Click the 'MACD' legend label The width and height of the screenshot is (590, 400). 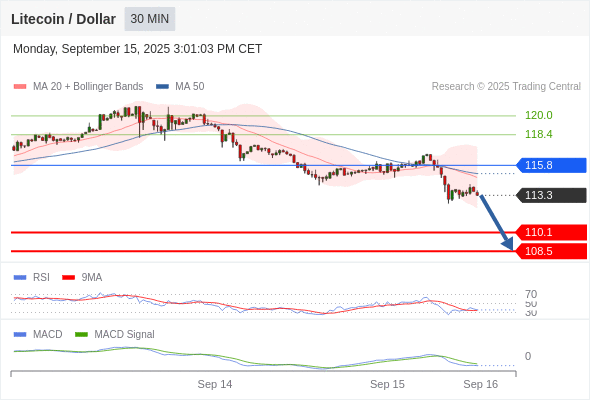pyautogui.click(x=48, y=335)
